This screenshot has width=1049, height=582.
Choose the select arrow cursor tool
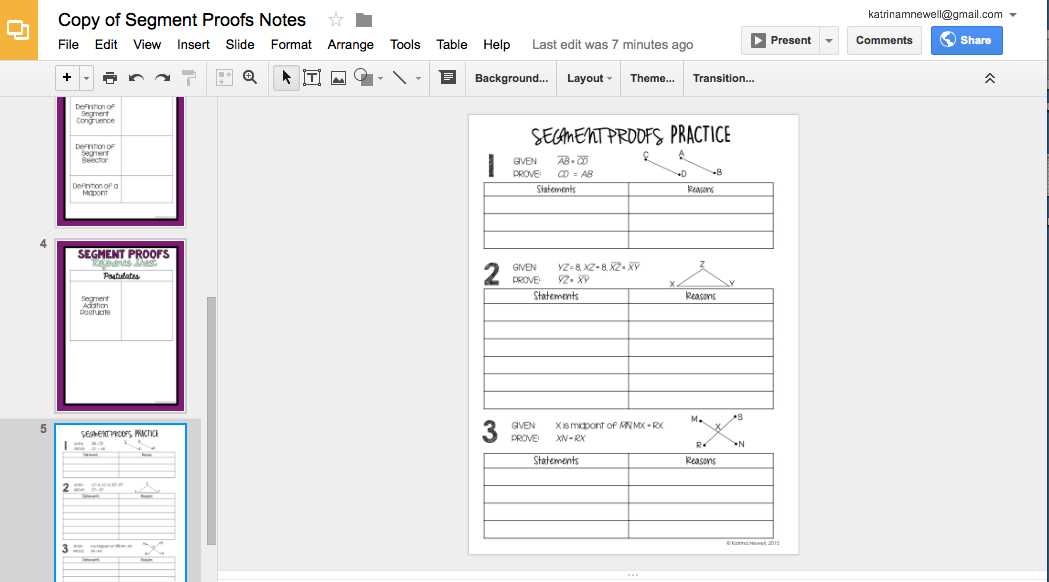[286, 78]
